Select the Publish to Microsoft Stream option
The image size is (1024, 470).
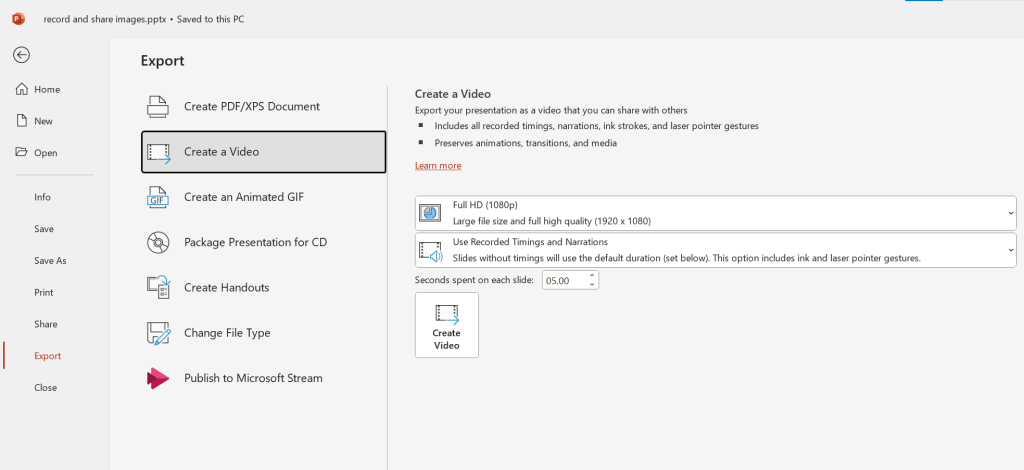point(264,378)
